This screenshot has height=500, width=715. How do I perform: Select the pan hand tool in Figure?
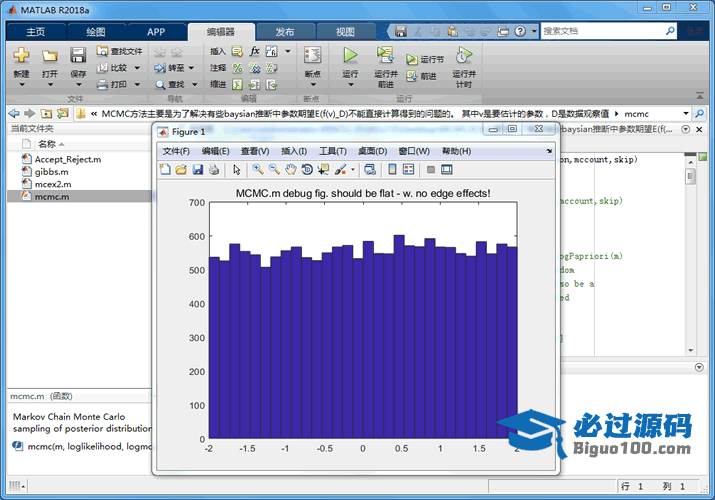[x=290, y=170]
